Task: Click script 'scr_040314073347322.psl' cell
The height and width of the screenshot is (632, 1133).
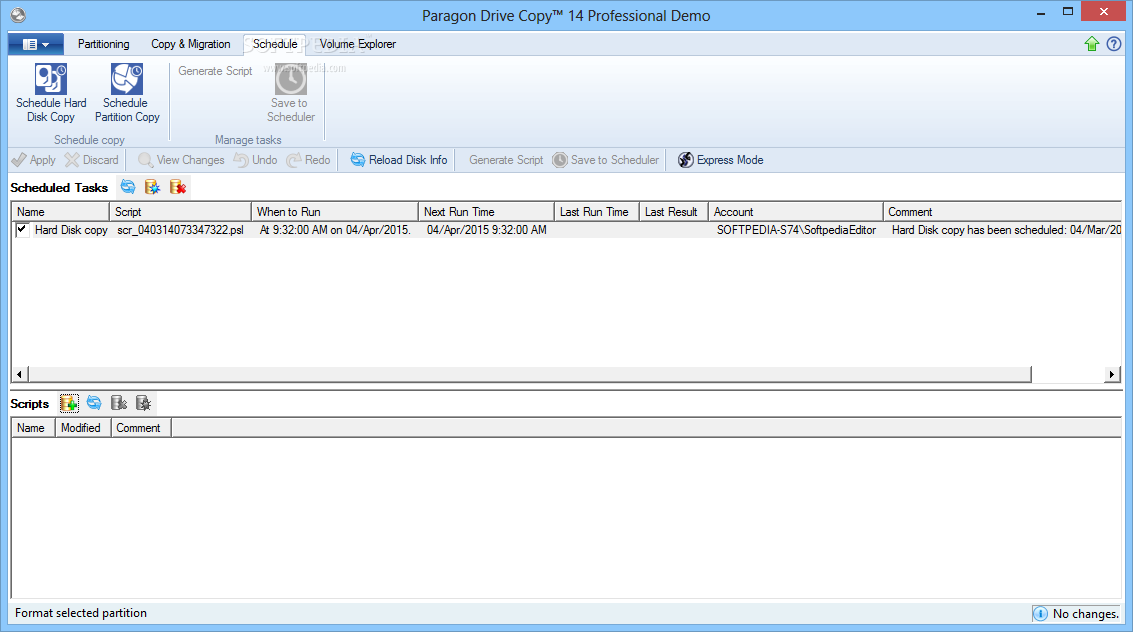Action: coord(180,230)
